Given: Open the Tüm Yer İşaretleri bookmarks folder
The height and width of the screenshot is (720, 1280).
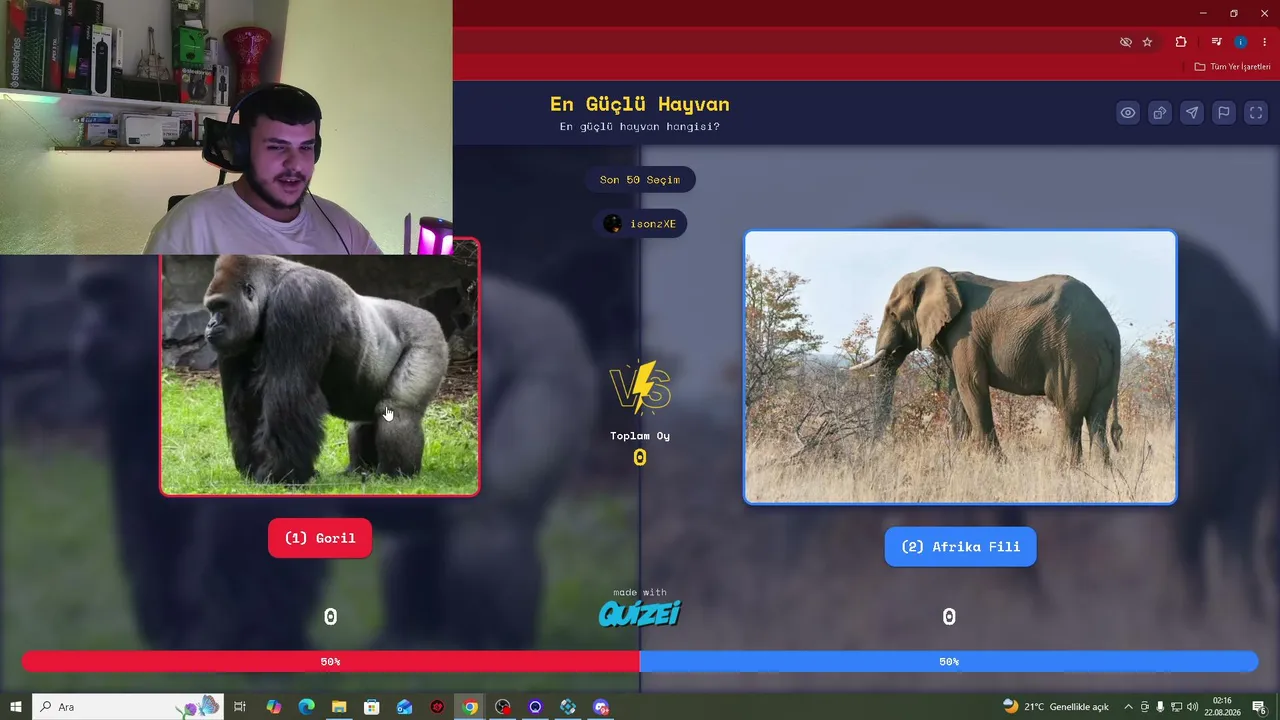Looking at the screenshot, I should pos(1233,67).
